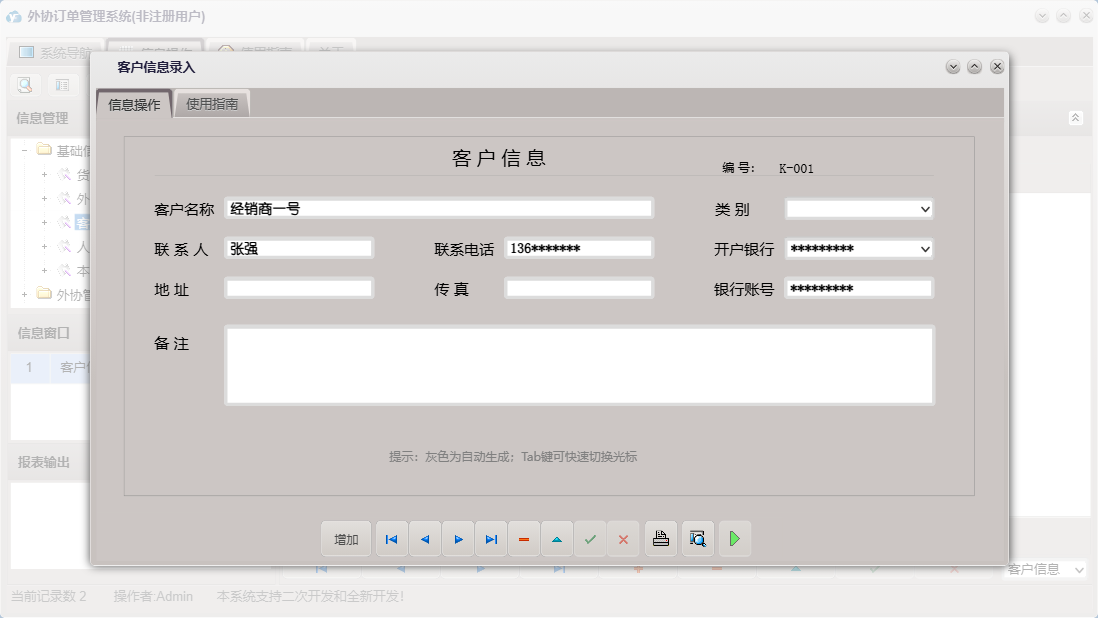This screenshot has height=618, width=1098.
Task: Run the report with the green play icon
Action: click(x=734, y=539)
